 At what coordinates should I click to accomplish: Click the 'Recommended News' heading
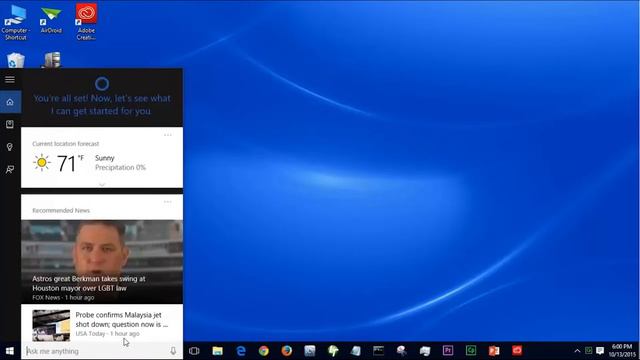pyautogui.click(x=61, y=210)
